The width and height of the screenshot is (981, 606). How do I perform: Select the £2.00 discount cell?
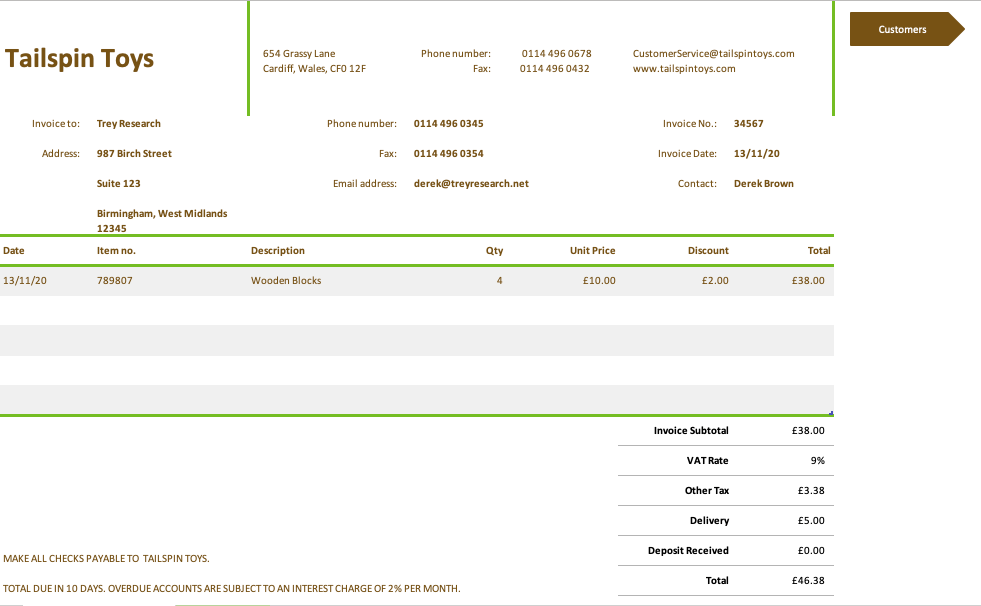(x=715, y=281)
